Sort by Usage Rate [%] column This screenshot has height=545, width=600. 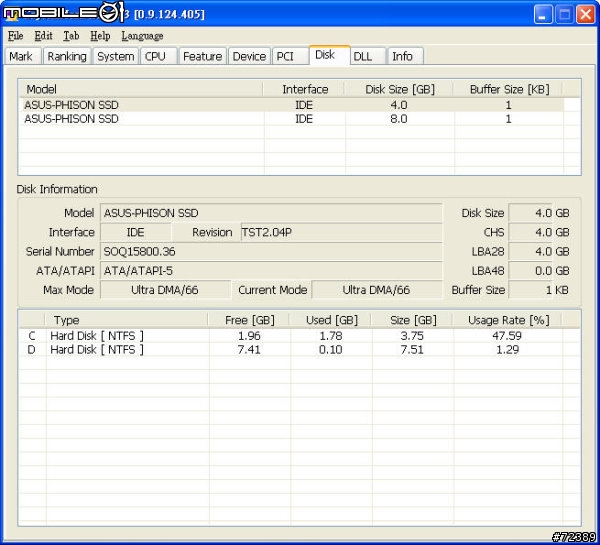[508, 320]
